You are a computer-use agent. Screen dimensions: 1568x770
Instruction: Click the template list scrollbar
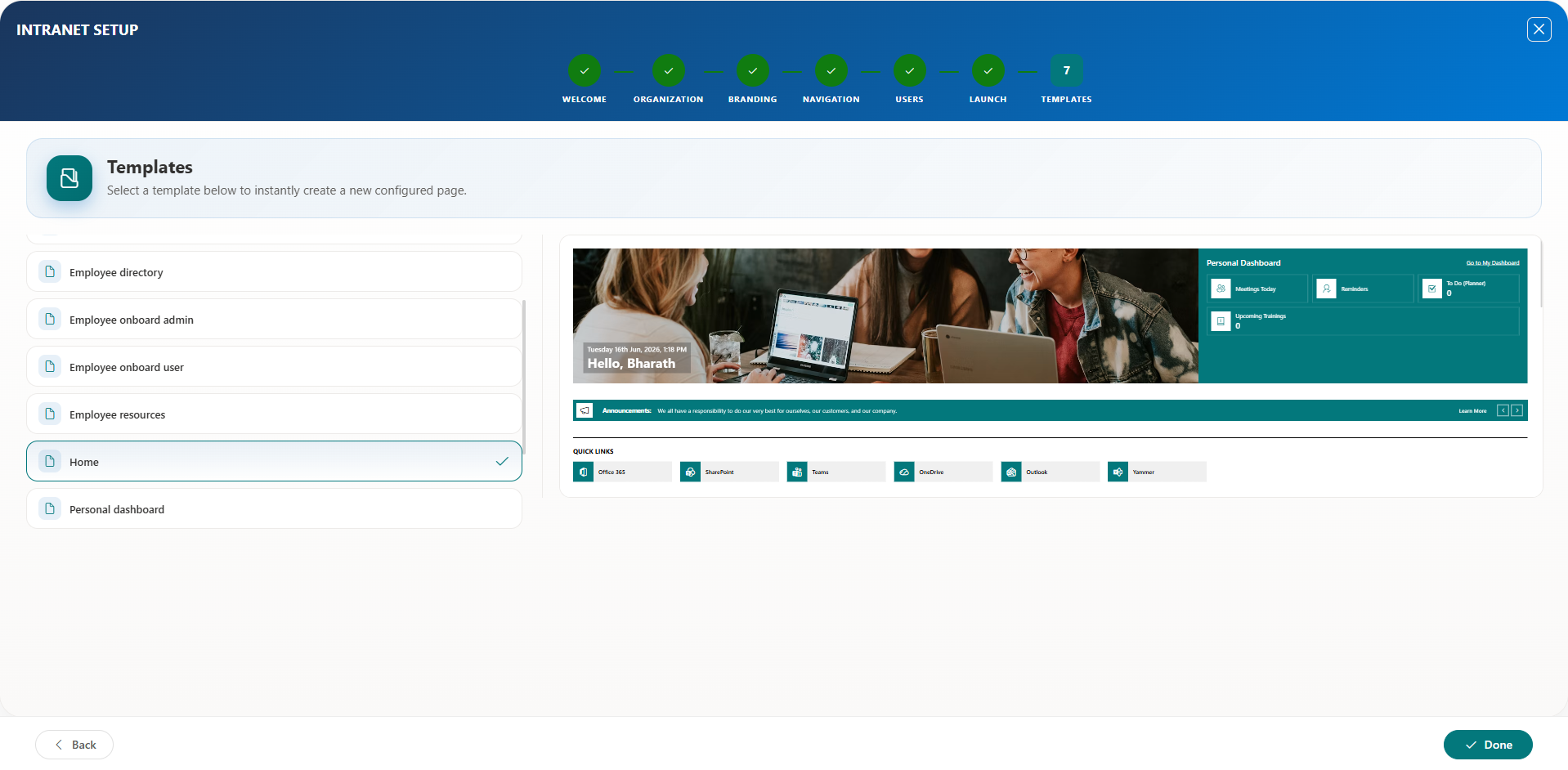523,377
